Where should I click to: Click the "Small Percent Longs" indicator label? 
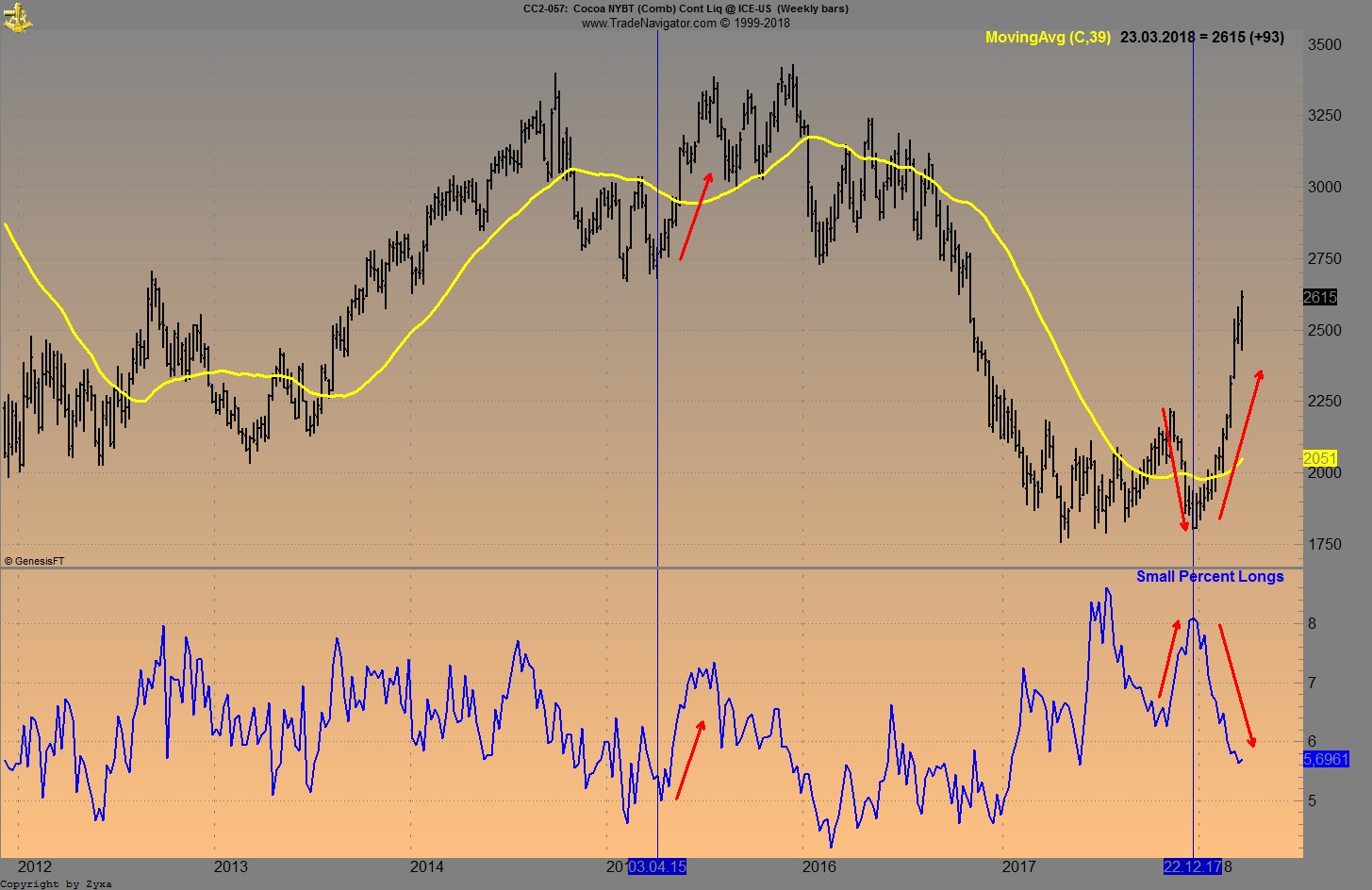click(x=1210, y=576)
